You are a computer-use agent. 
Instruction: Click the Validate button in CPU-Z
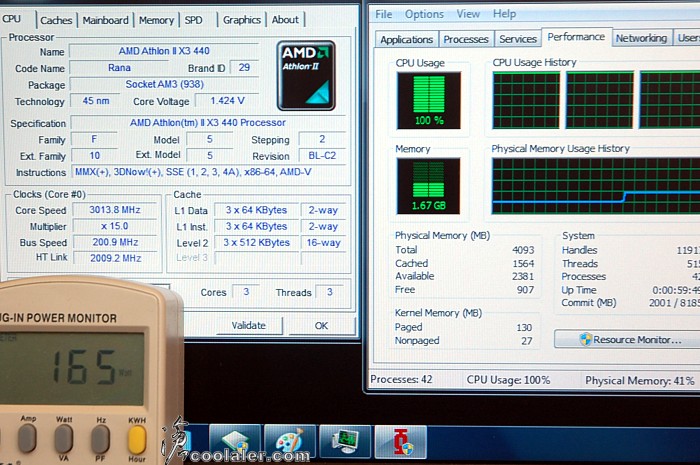pos(249,325)
